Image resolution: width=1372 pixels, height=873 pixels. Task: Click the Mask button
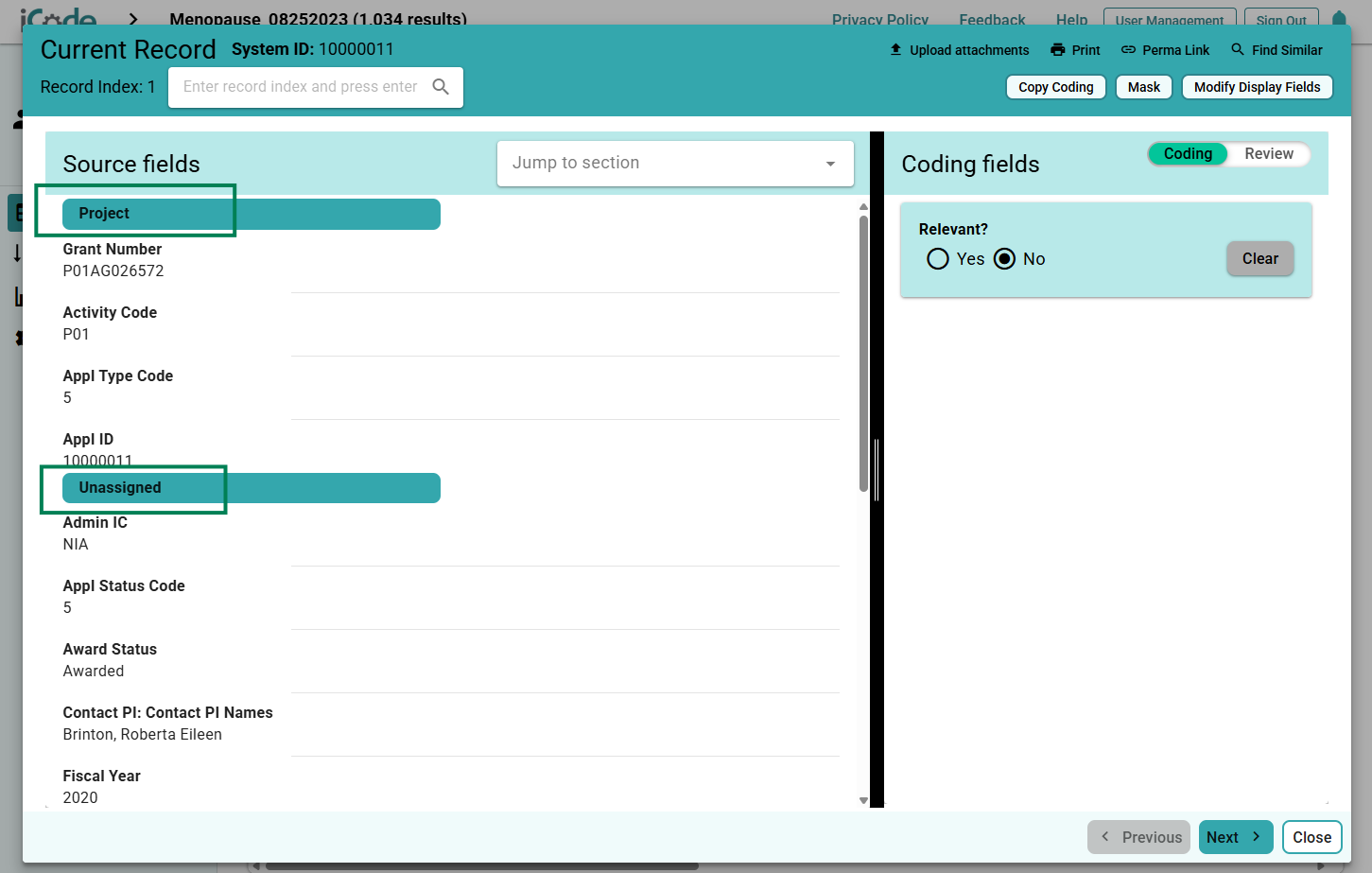click(x=1144, y=87)
